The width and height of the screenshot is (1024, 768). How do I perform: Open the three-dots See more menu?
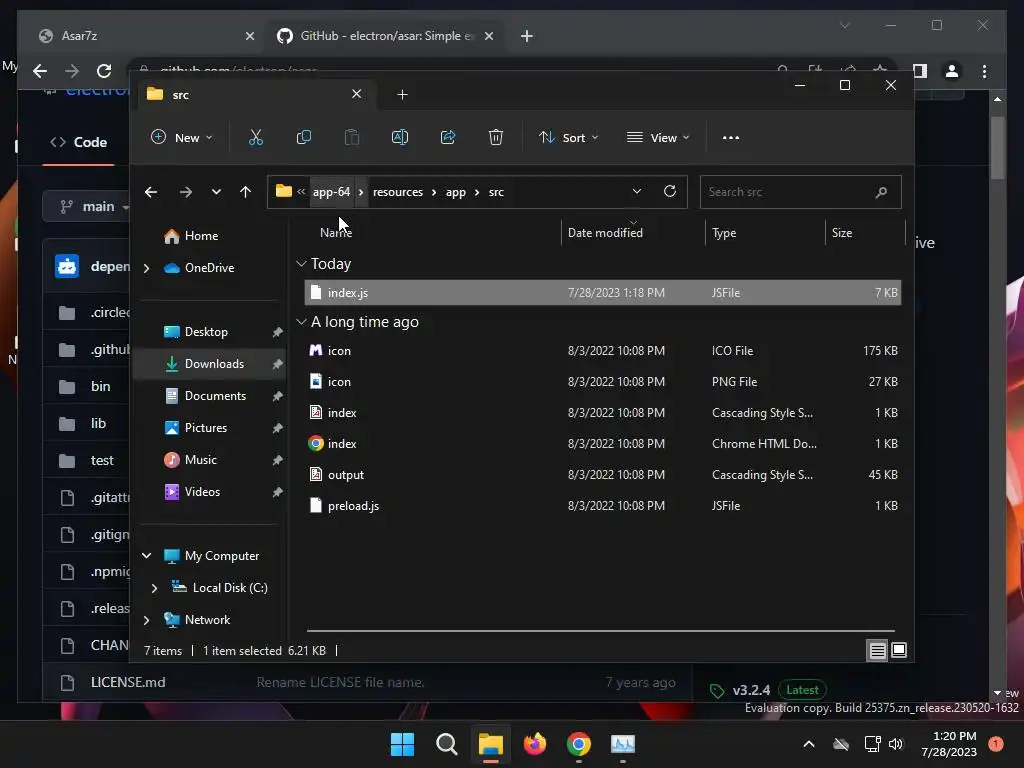(x=731, y=138)
